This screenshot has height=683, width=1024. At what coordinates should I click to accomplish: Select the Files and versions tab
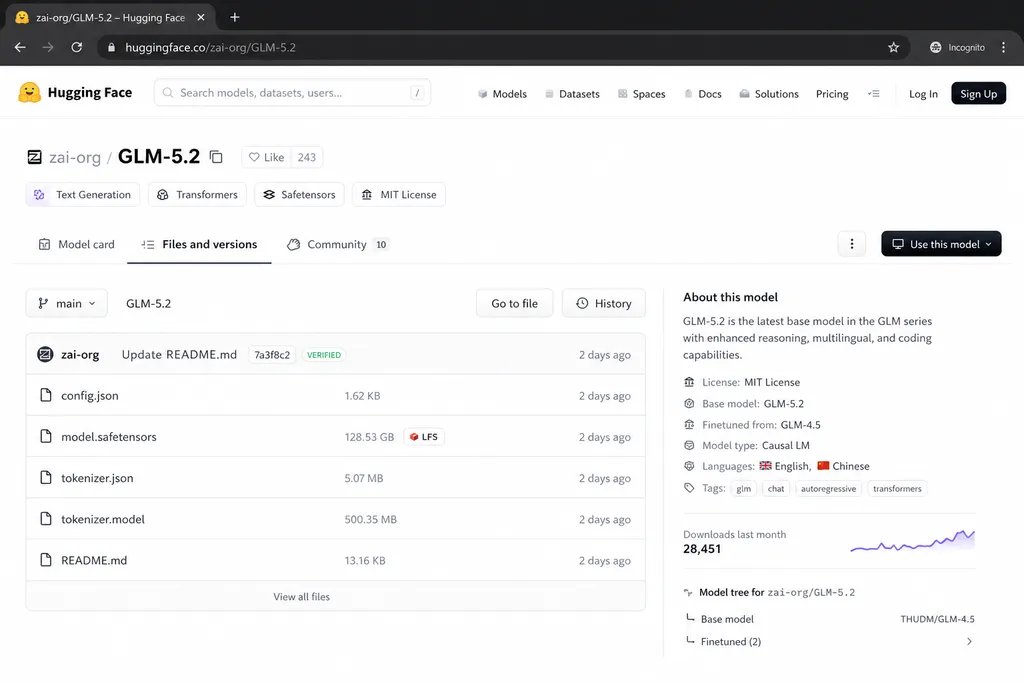[199, 244]
